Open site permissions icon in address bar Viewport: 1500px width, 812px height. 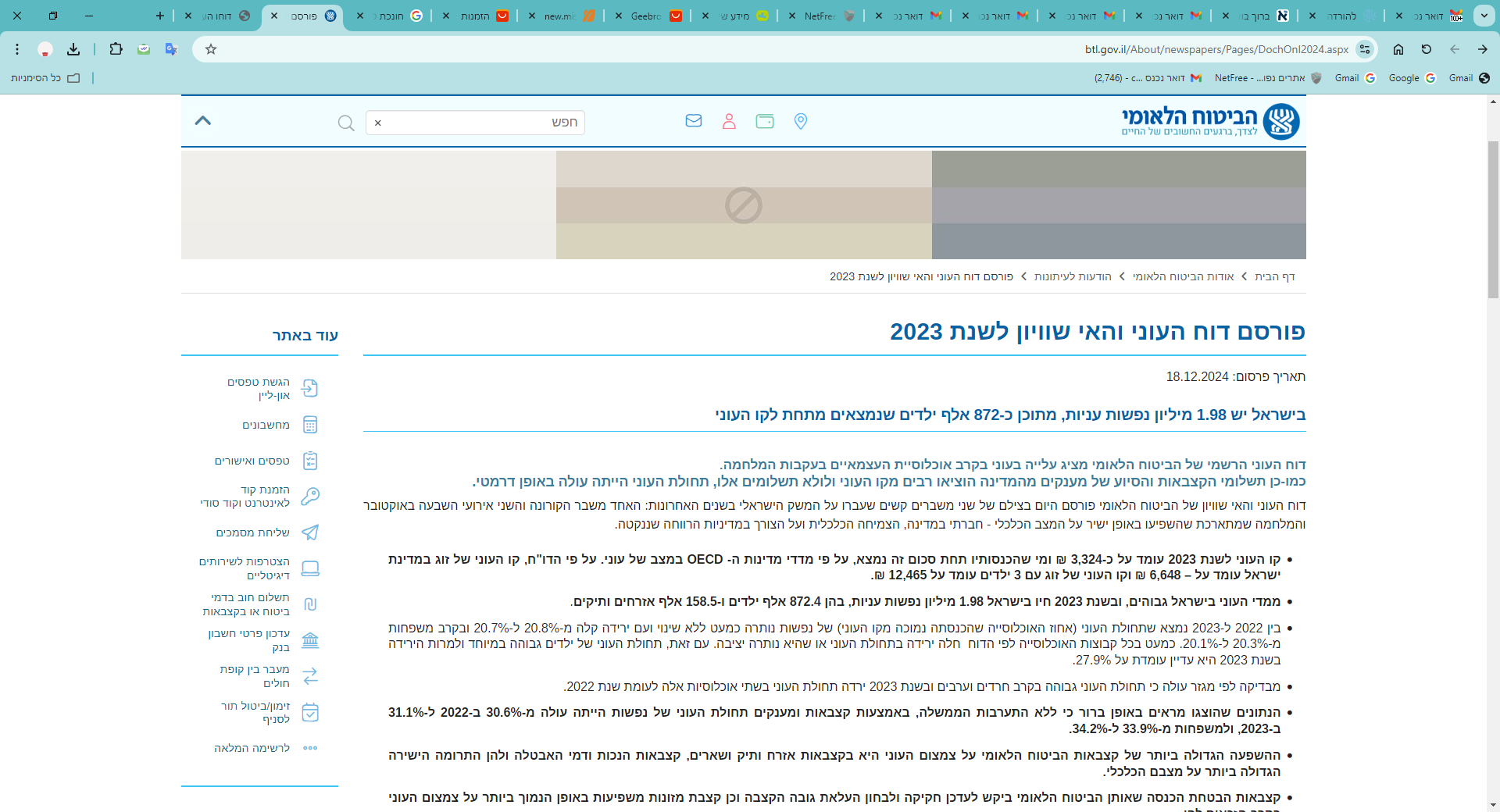click(x=1365, y=49)
